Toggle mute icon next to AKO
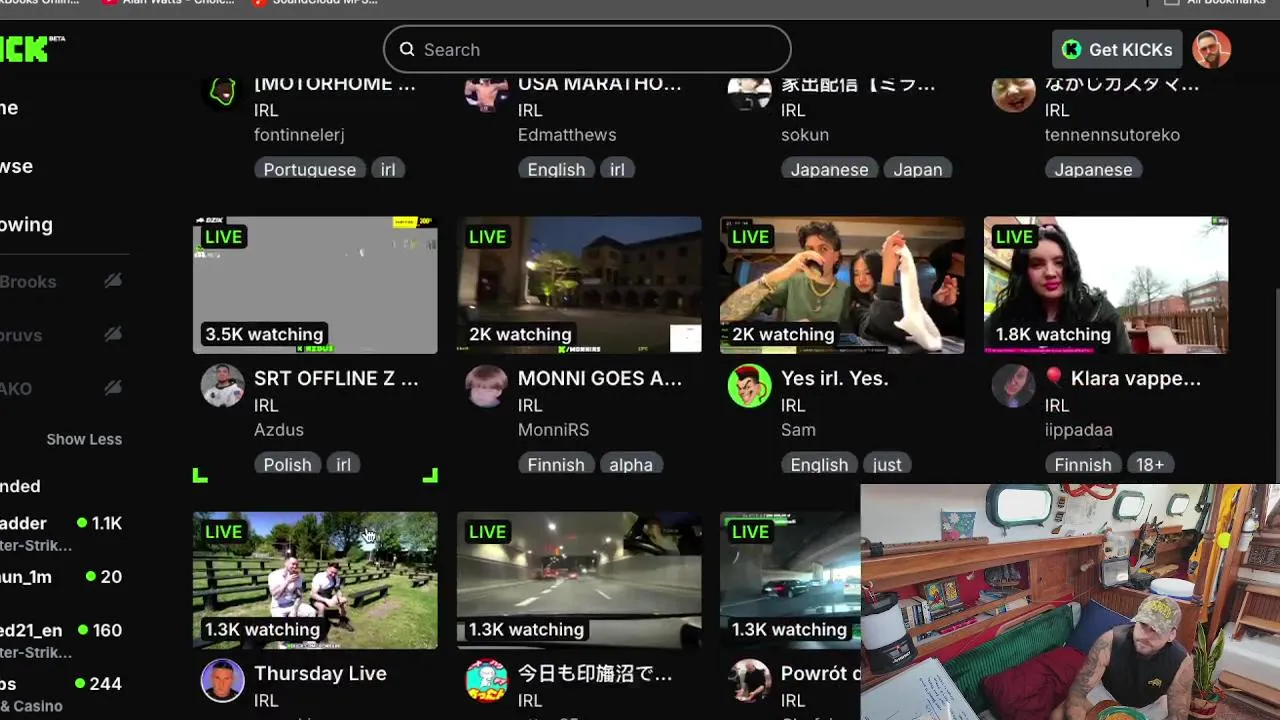Image resolution: width=1280 pixels, height=720 pixels. 113,387
